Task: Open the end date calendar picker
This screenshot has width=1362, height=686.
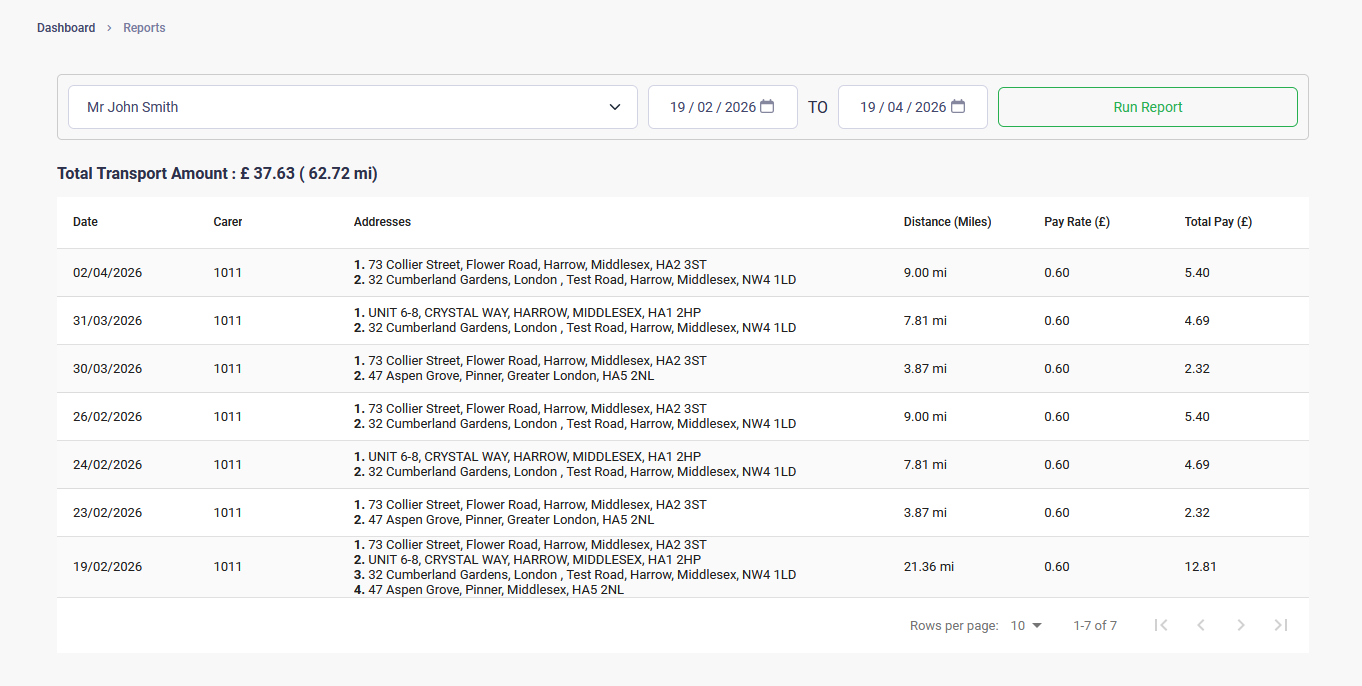Action: click(x=957, y=106)
